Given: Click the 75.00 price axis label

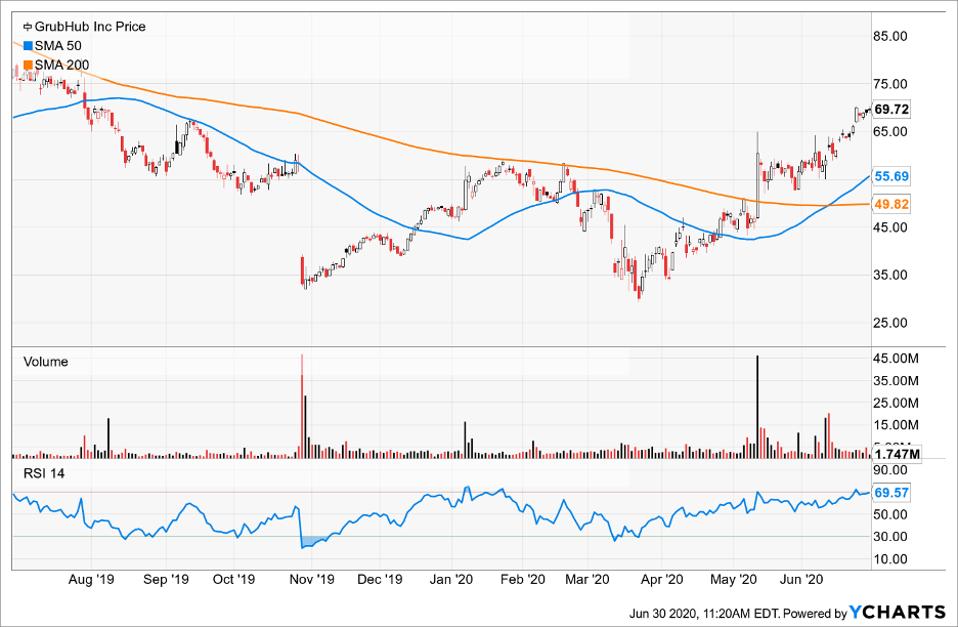Looking at the screenshot, I should [x=890, y=84].
